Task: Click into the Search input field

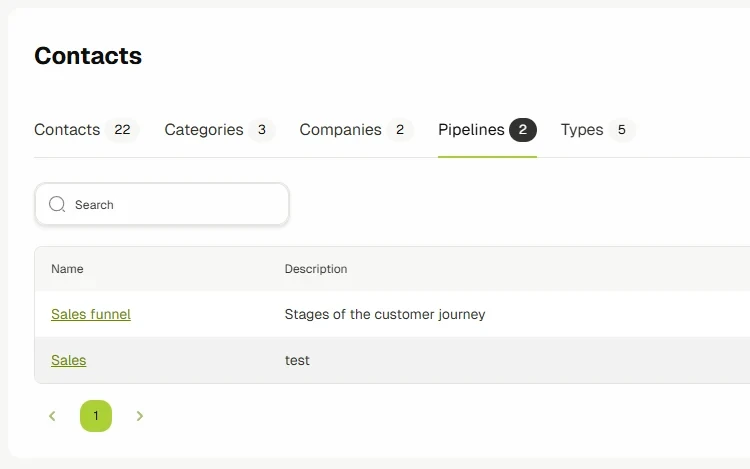Action: pyautogui.click(x=162, y=204)
